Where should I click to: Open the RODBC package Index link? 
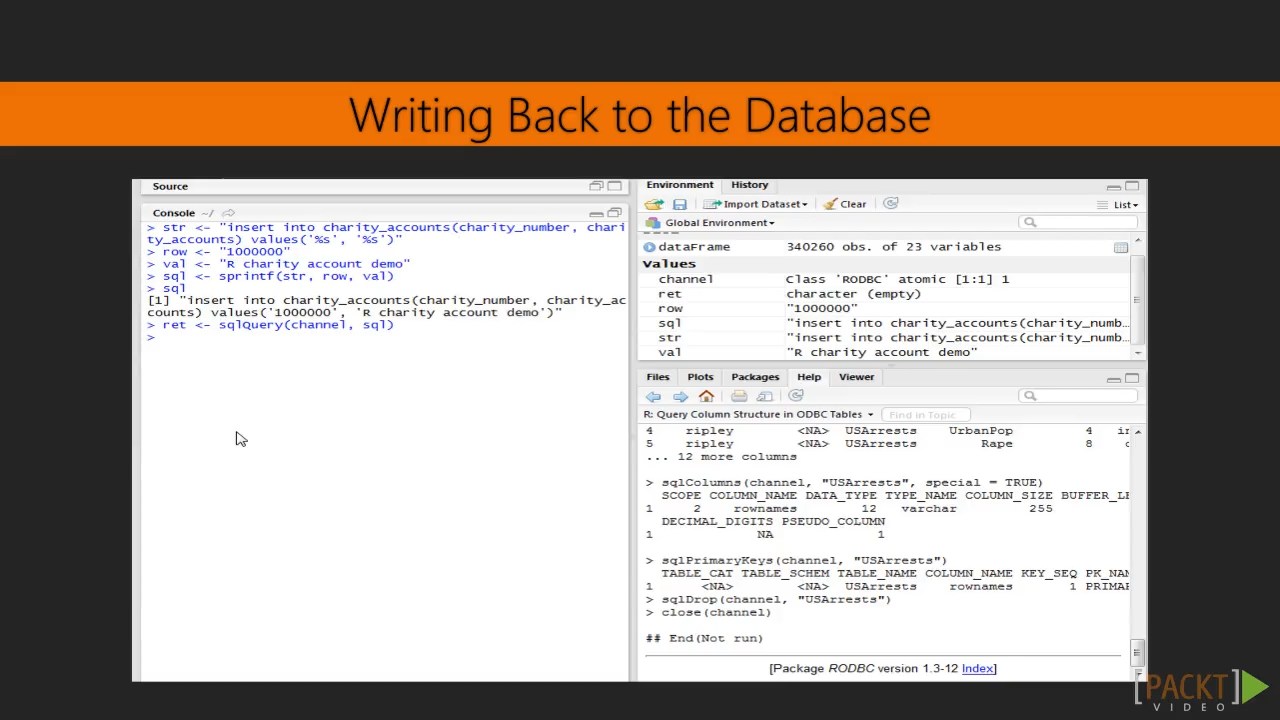(977, 669)
